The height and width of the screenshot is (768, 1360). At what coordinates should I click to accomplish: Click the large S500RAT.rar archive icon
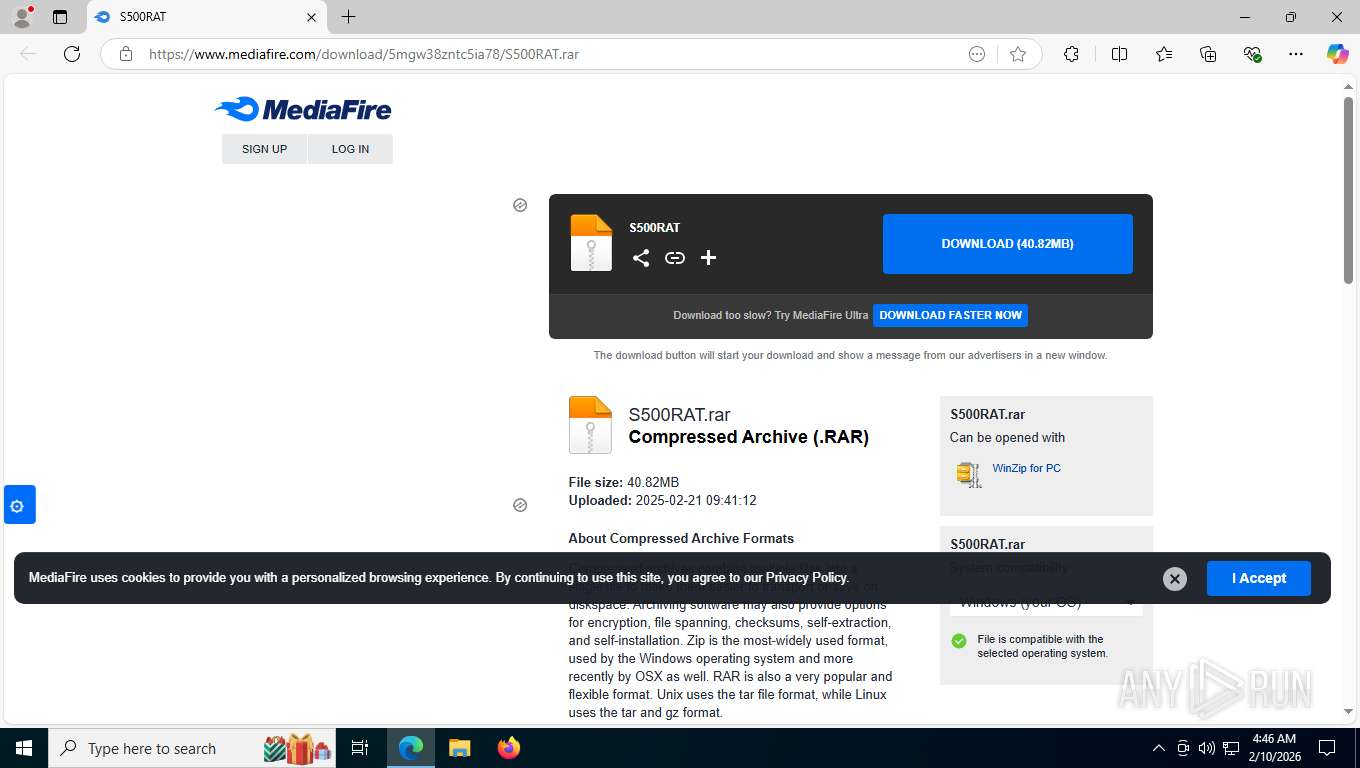click(x=590, y=425)
